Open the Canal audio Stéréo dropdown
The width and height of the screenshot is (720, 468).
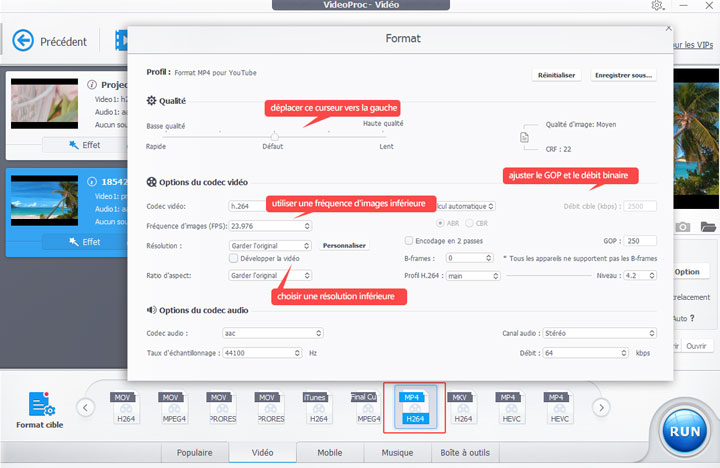click(599, 333)
